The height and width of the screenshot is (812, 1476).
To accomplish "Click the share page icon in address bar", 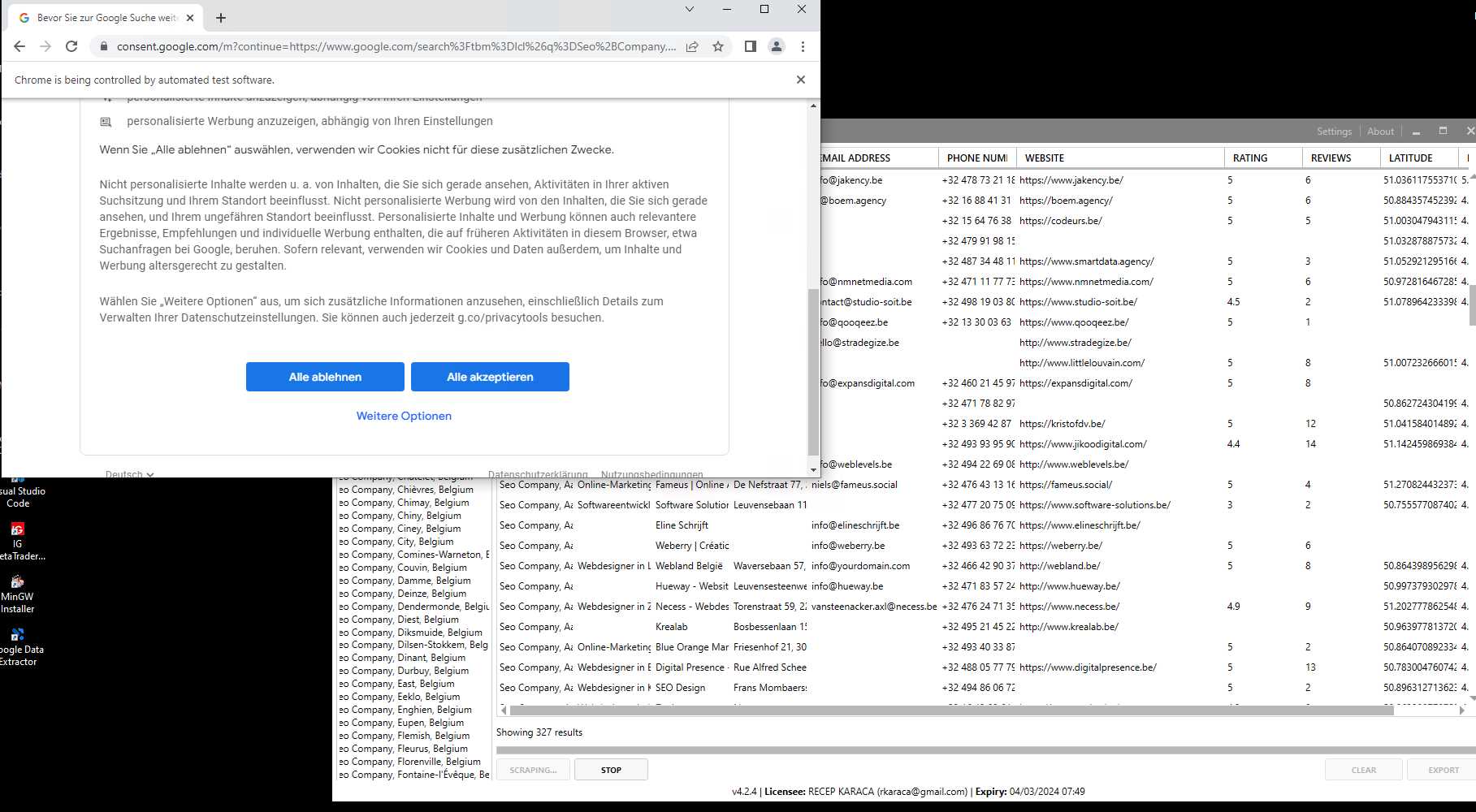I will (x=692, y=46).
